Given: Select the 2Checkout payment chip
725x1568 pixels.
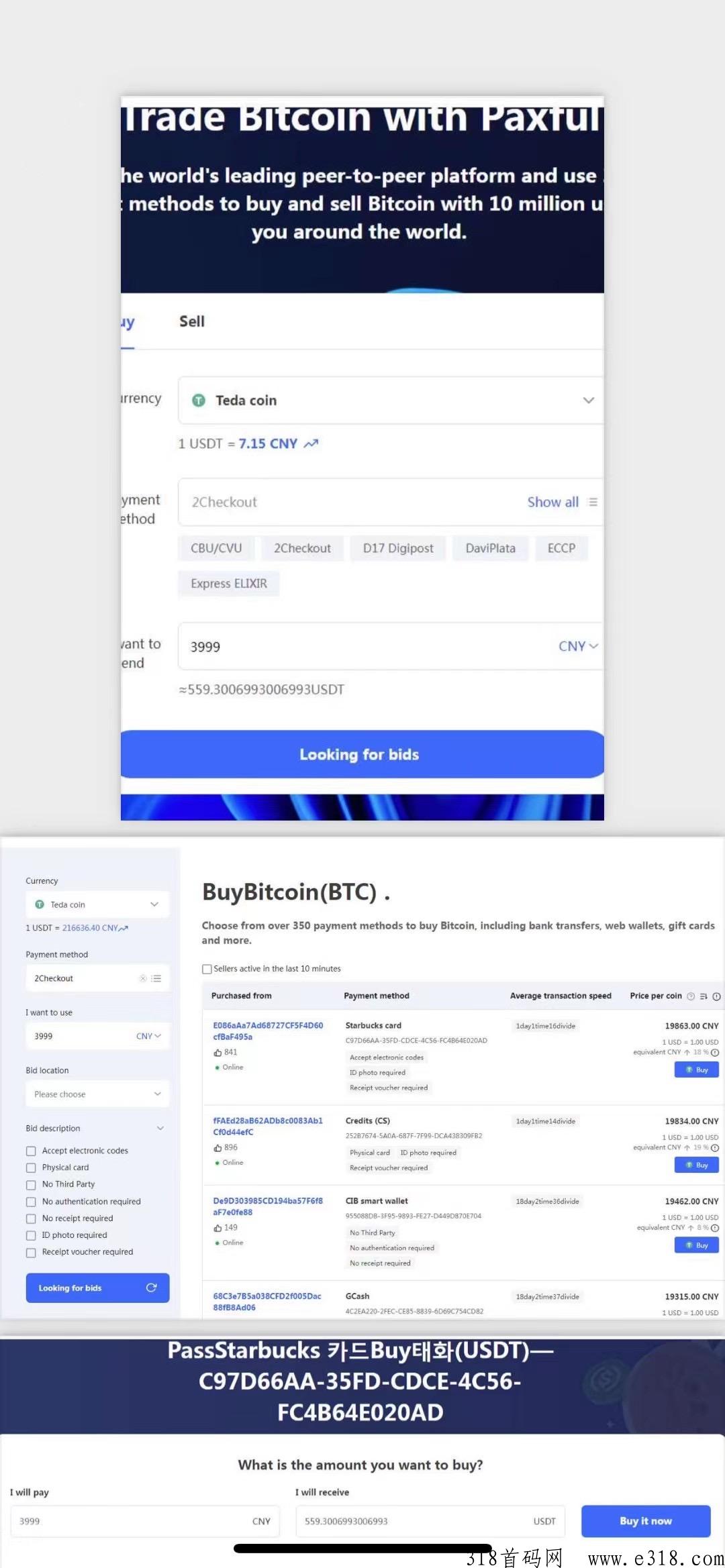Looking at the screenshot, I should 302,548.
